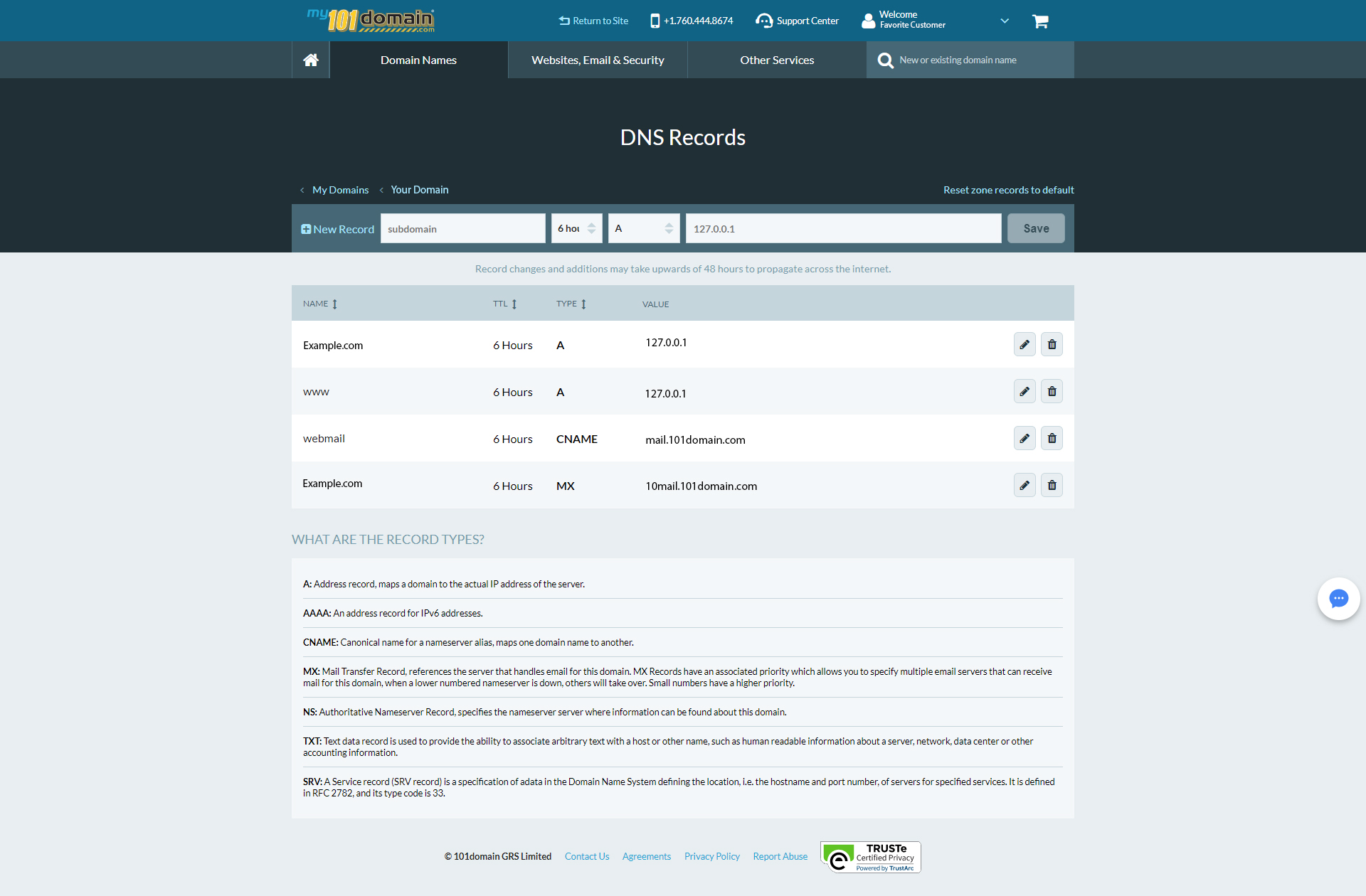The image size is (1366, 896).
Task: Click the AAAA record description
Action: pos(393,613)
